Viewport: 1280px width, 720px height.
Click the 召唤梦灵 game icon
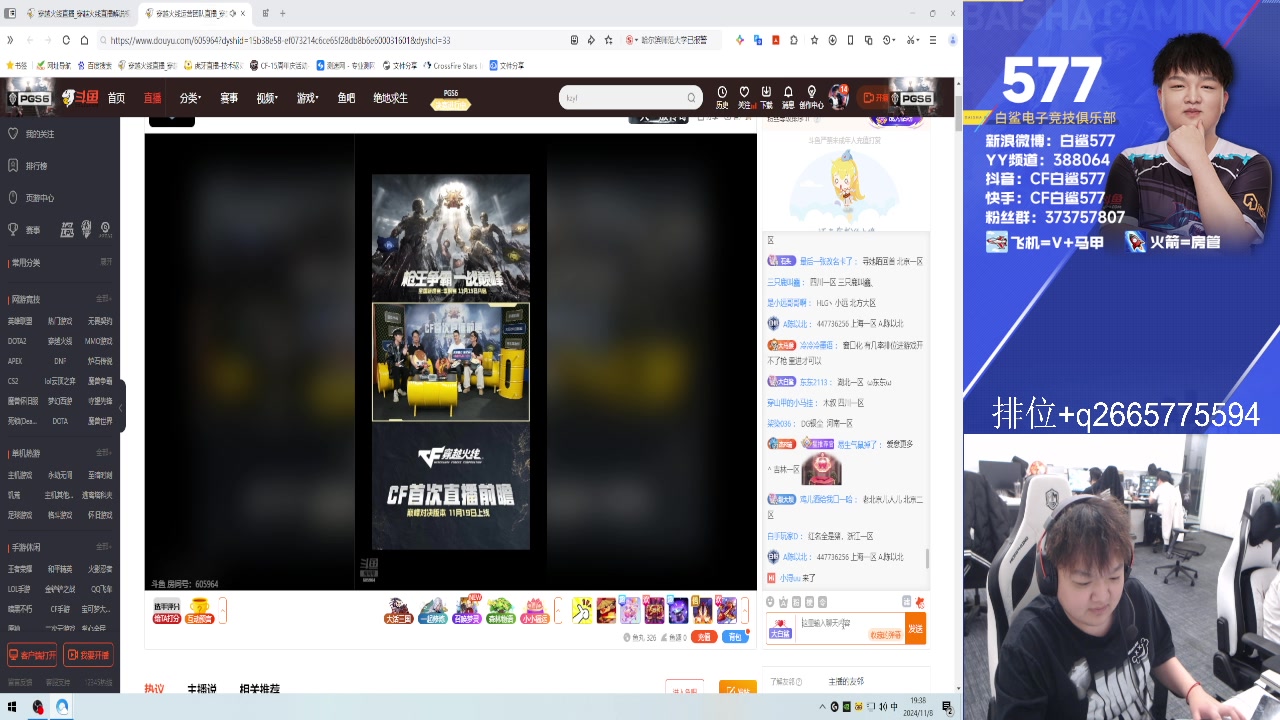click(467, 610)
